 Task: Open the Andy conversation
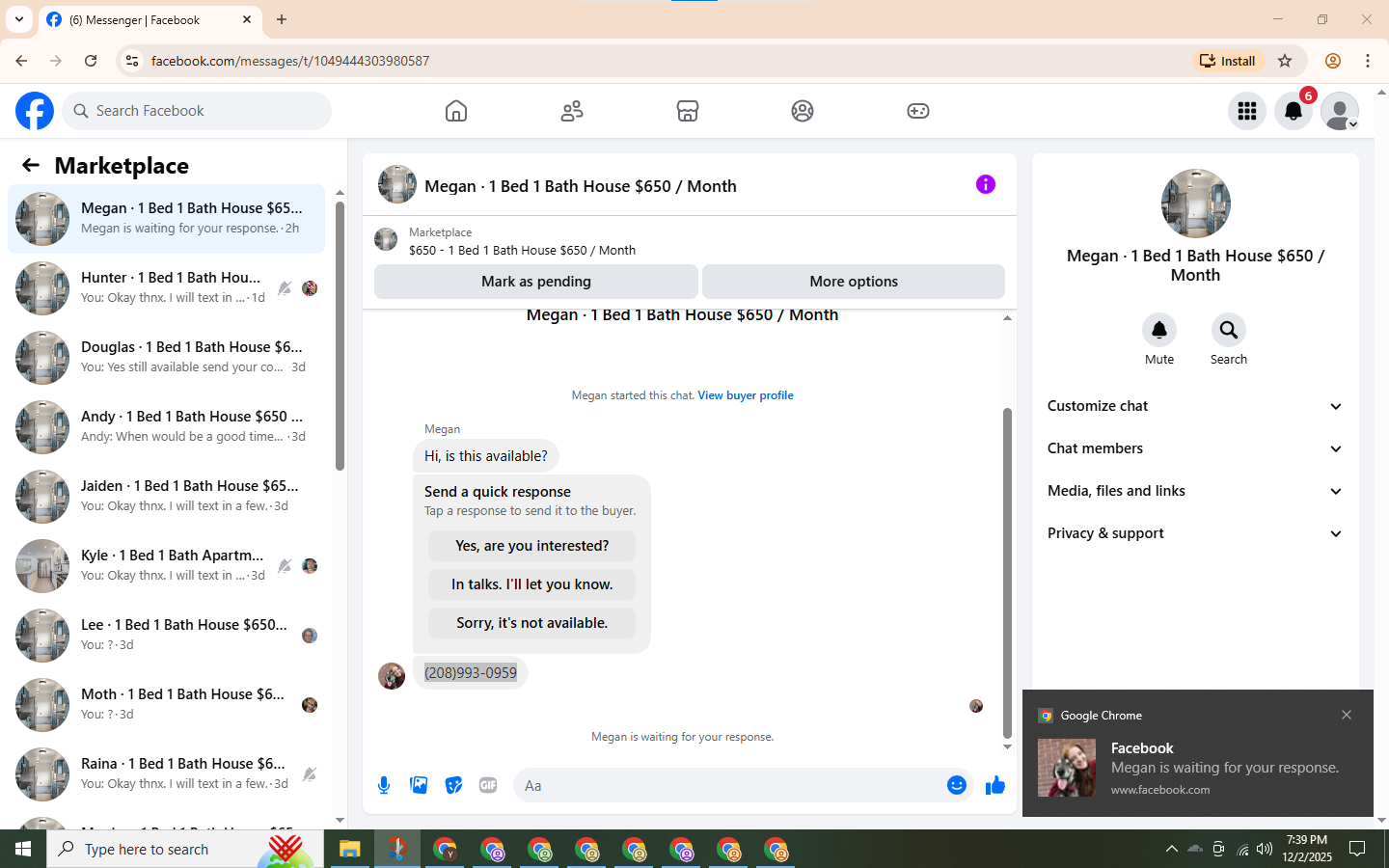166,427
